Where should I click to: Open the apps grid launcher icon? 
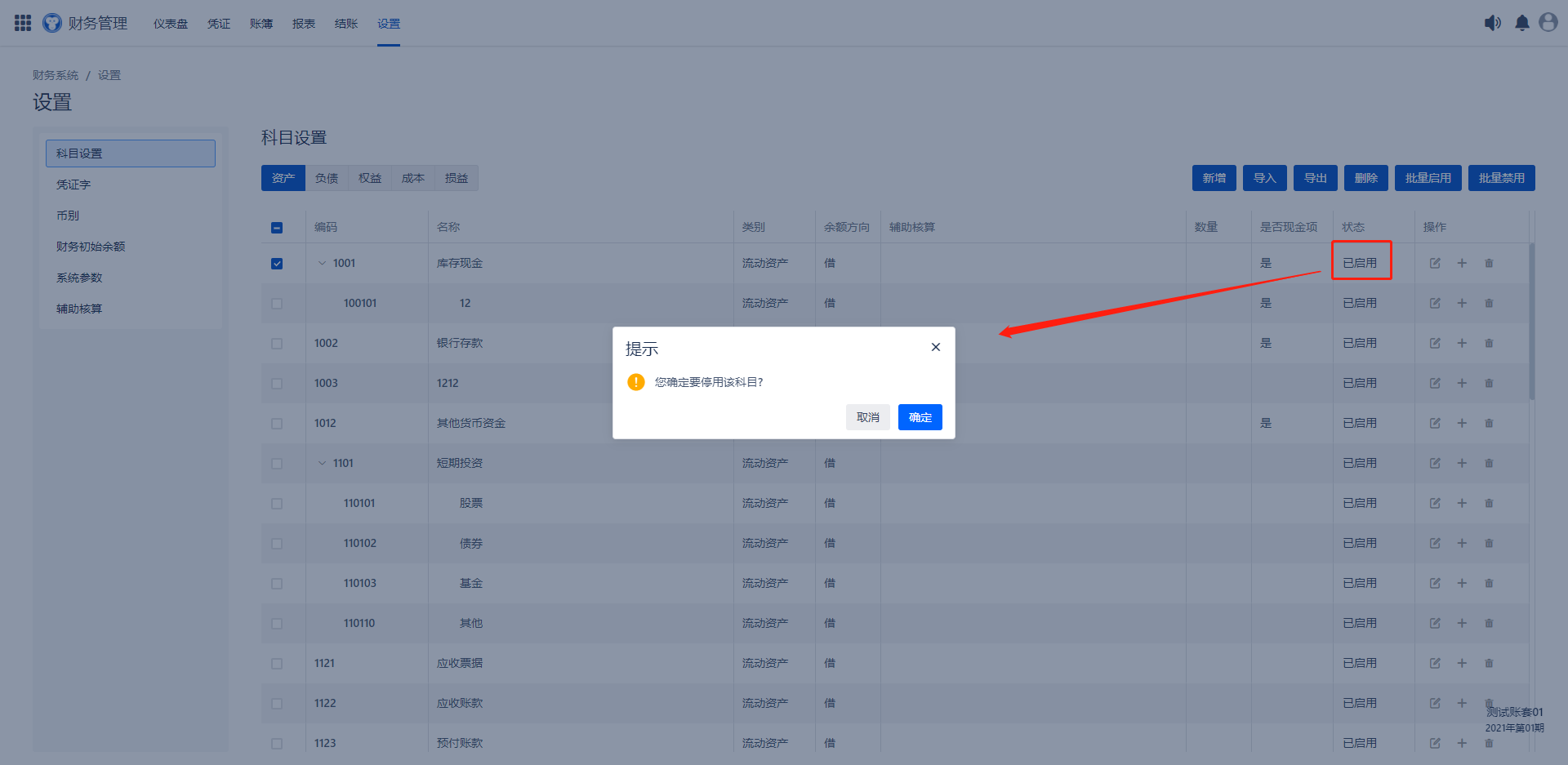tap(23, 23)
